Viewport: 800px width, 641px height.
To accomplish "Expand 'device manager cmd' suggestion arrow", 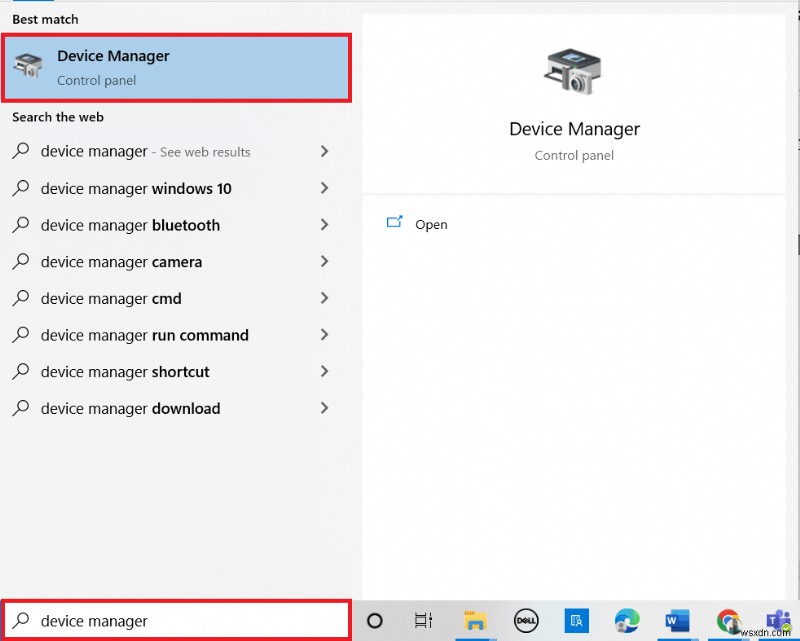I will (x=324, y=298).
